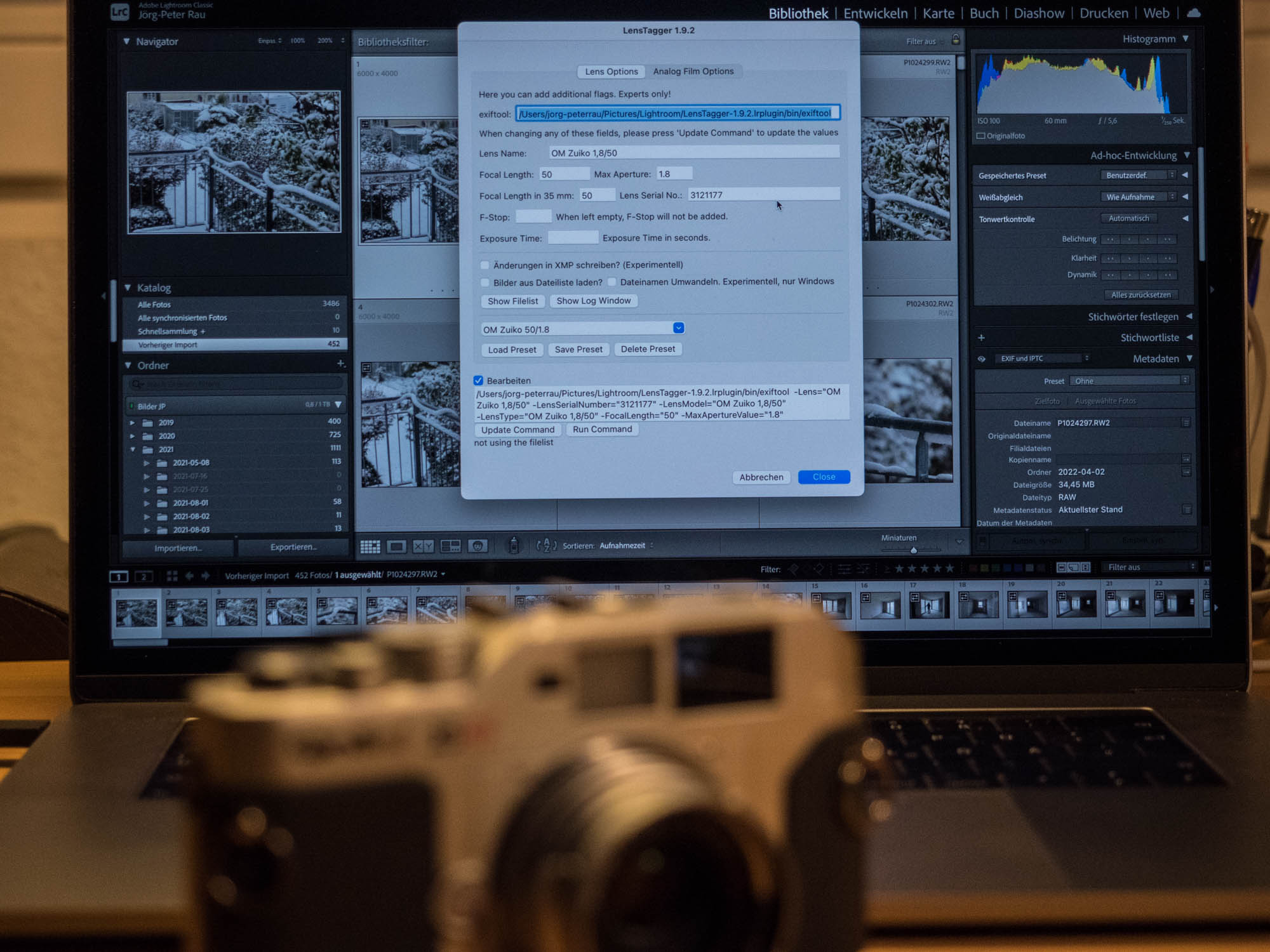Toggle Änderungen in XMP schreiben checkbox
Screen dimensions: 1270x952
tap(484, 265)
